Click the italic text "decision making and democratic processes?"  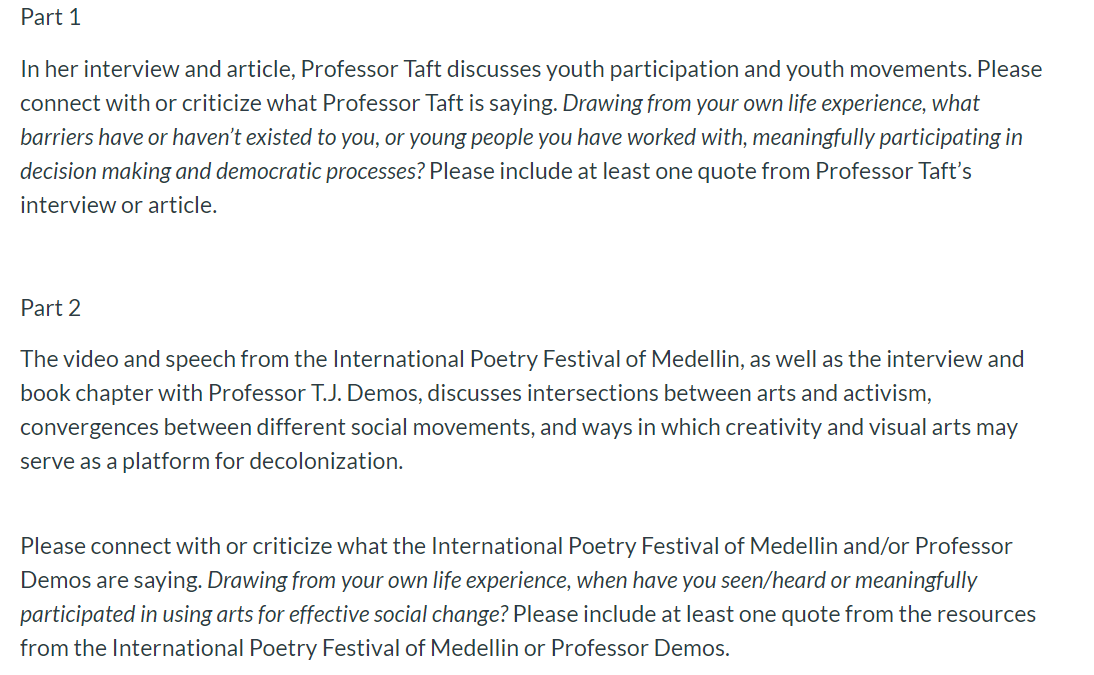point(222,171)
